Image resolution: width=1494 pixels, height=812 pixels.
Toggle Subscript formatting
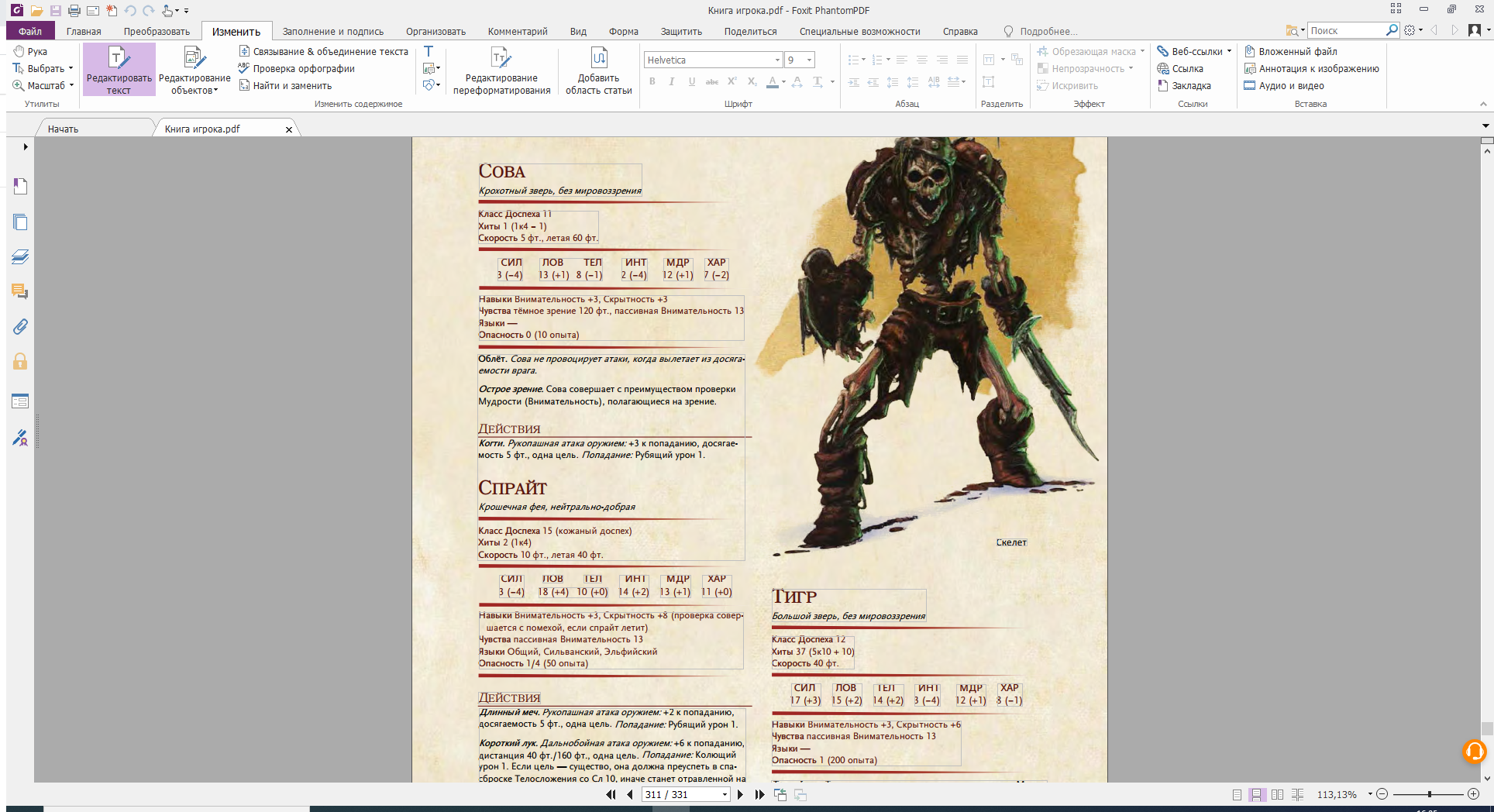pyautogui.click(x=752, y=81)
